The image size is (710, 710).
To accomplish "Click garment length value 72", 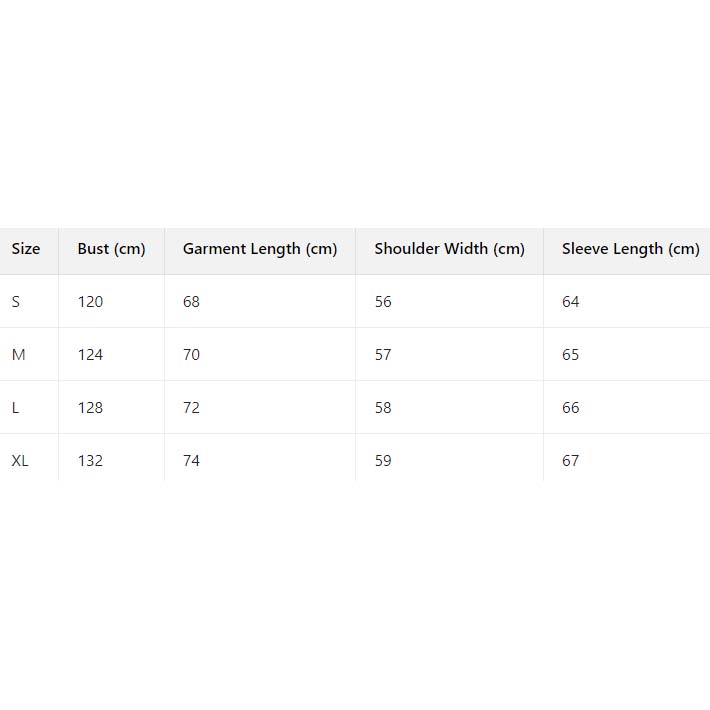I will [x=191, y=408].
